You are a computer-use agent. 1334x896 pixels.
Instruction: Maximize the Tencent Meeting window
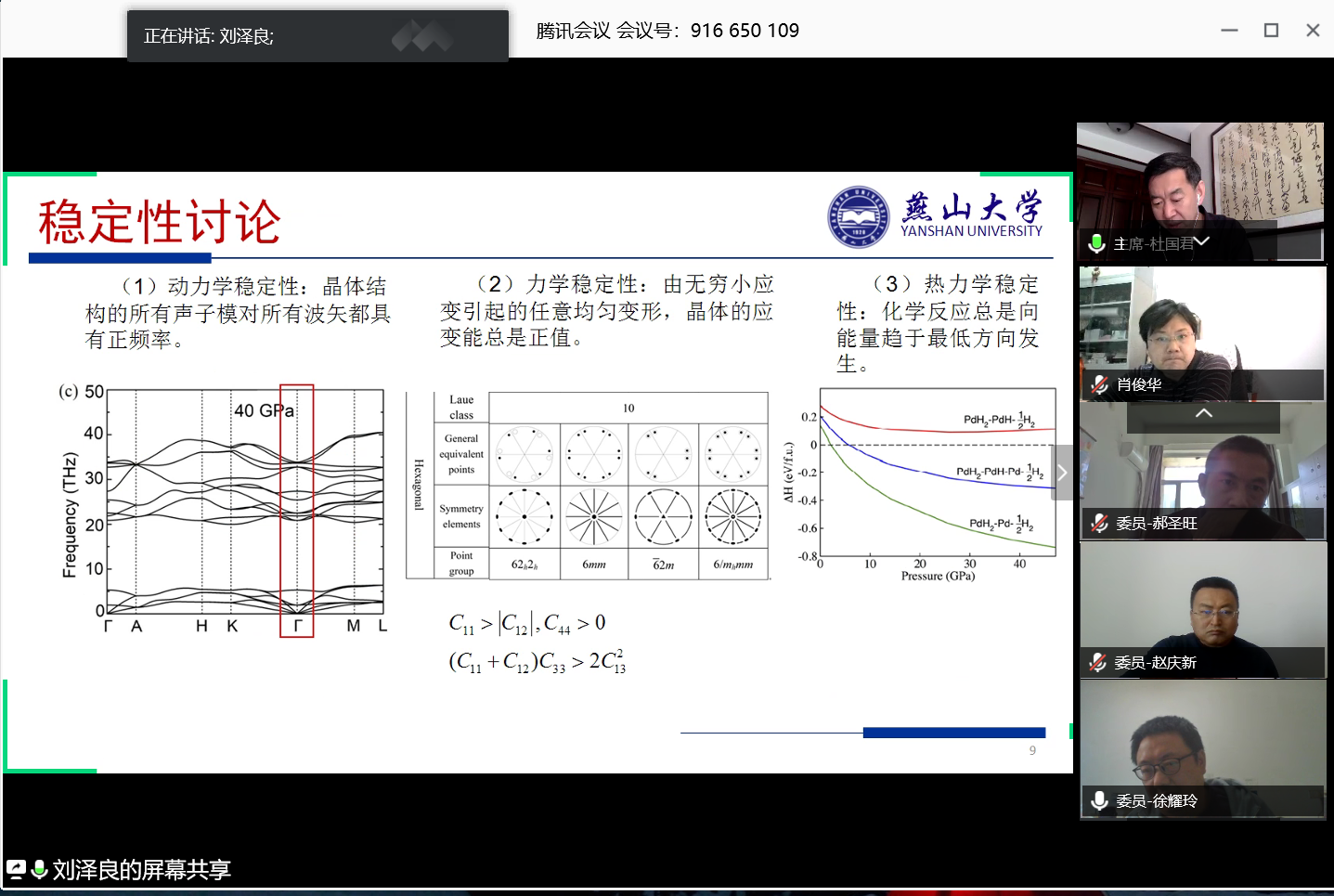pyautogui.click(x=1271, y=31)
